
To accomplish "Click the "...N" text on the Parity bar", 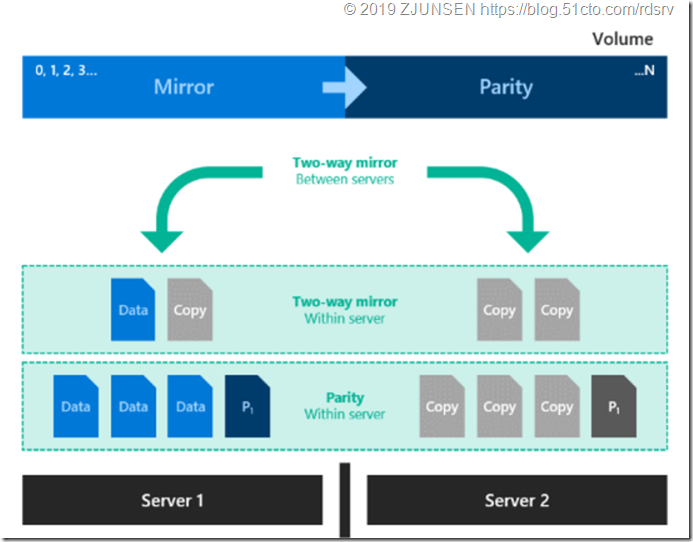I will coord(644,70).
